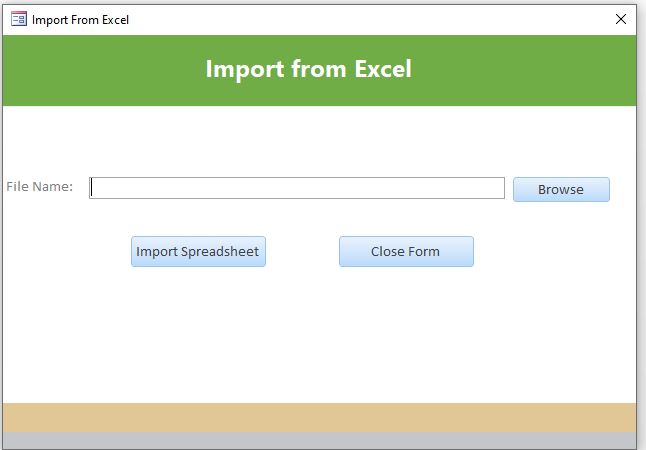Focus the File Name text box

(x=297, y=188)
